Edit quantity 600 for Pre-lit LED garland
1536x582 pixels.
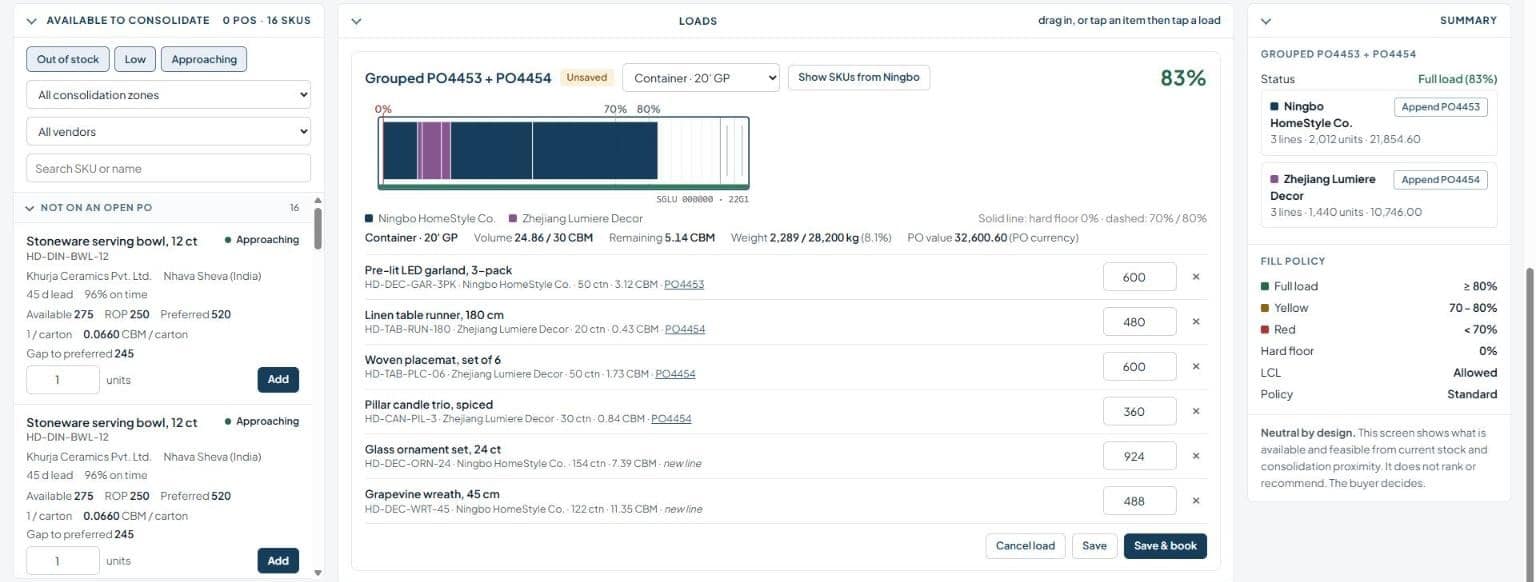point(1139,277)
